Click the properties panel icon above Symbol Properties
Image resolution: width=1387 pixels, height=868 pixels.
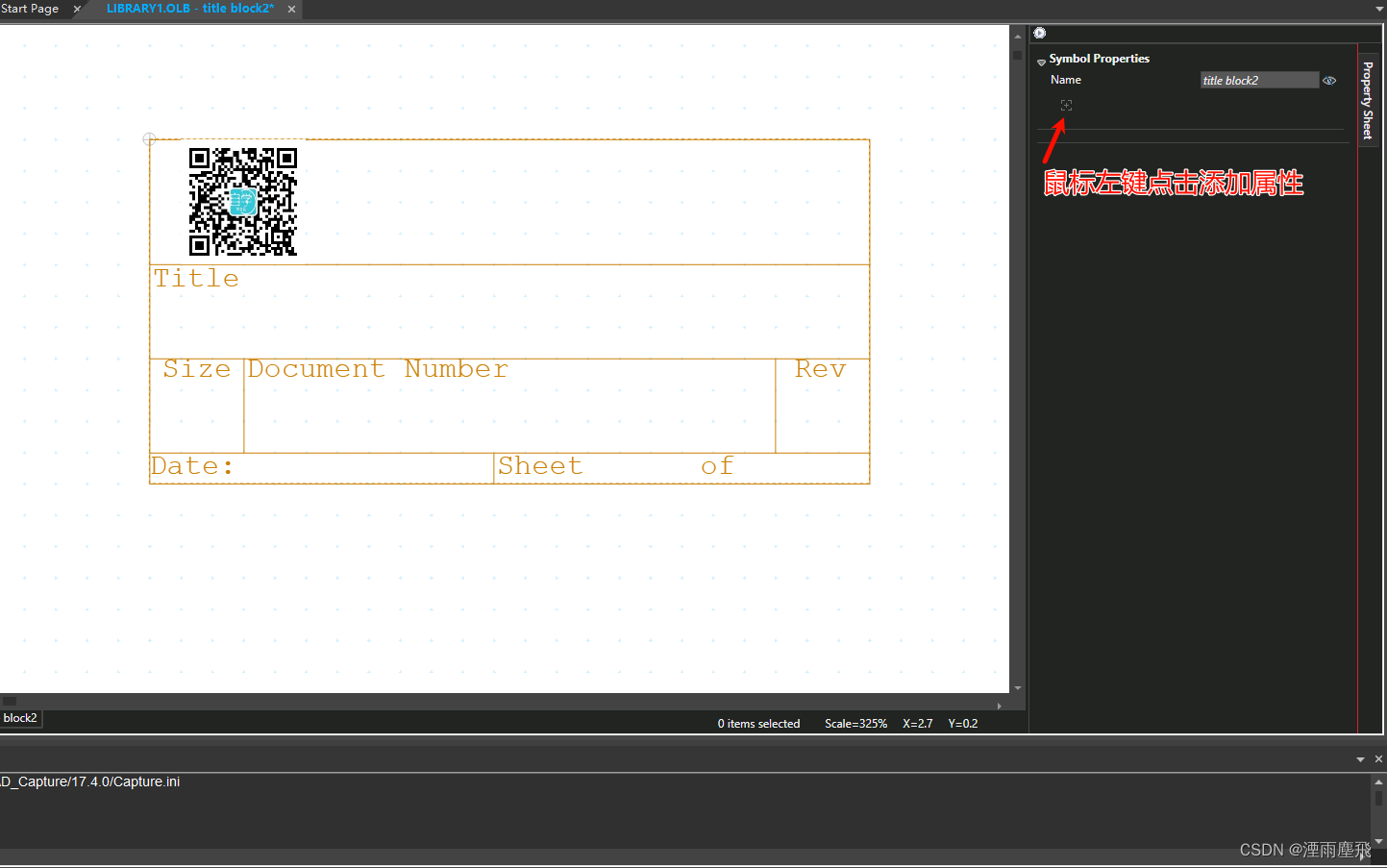tap(1039, 33)
